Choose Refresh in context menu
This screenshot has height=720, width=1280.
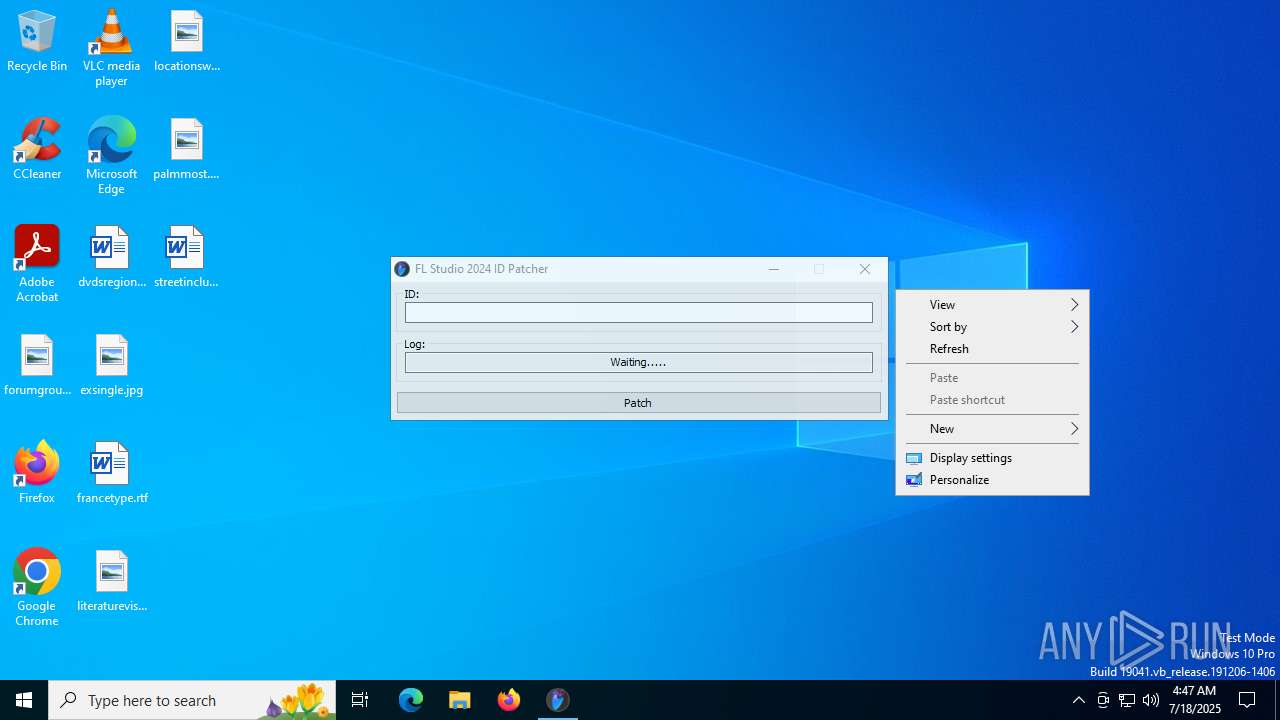point(992,349)
